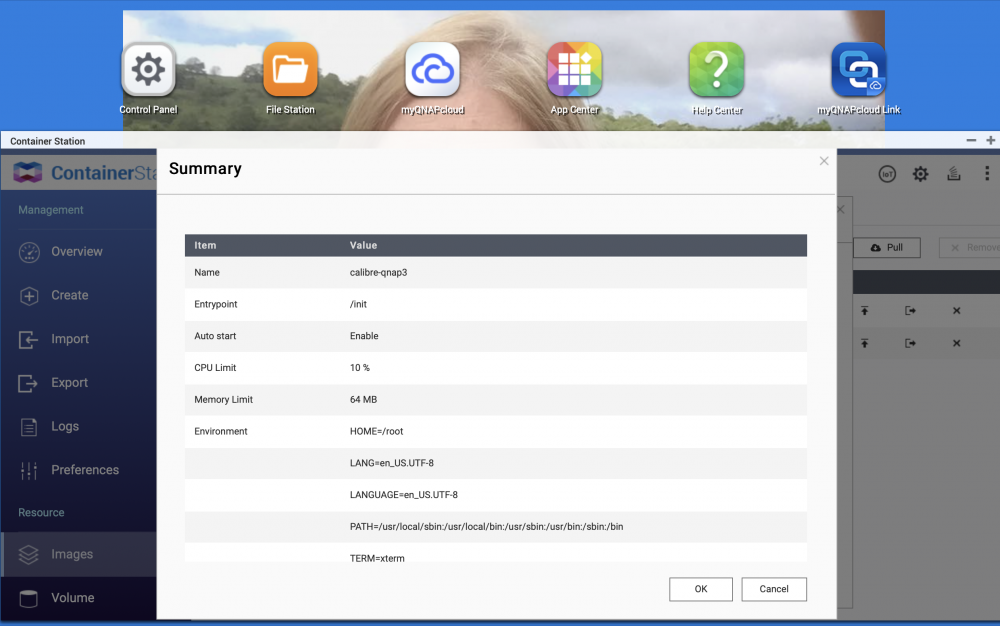Click the PATH environment value row
This screenshot has height=626, width=1000.
point(496,527)
